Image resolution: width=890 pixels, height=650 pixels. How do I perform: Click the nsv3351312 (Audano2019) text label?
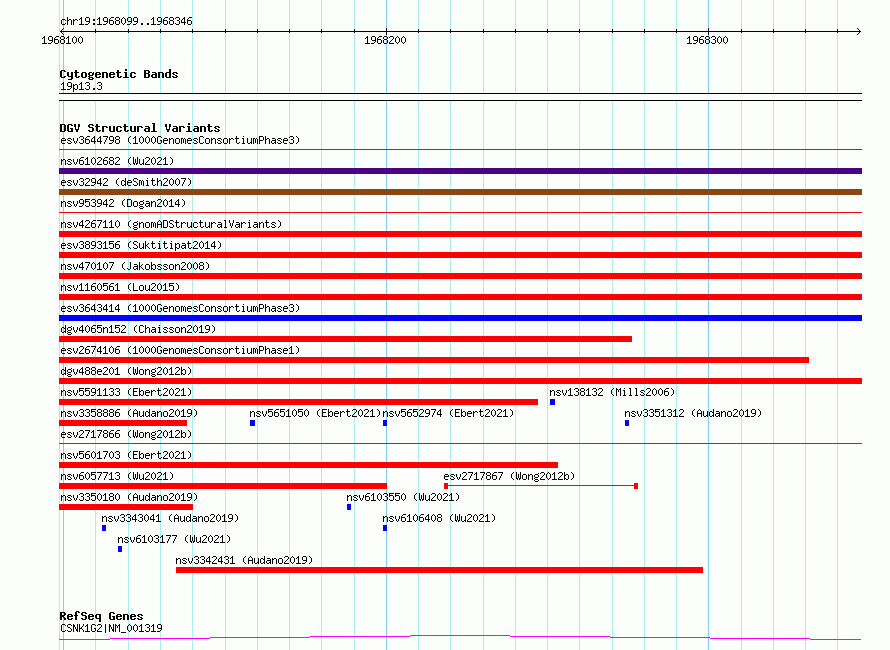[693, 413]
